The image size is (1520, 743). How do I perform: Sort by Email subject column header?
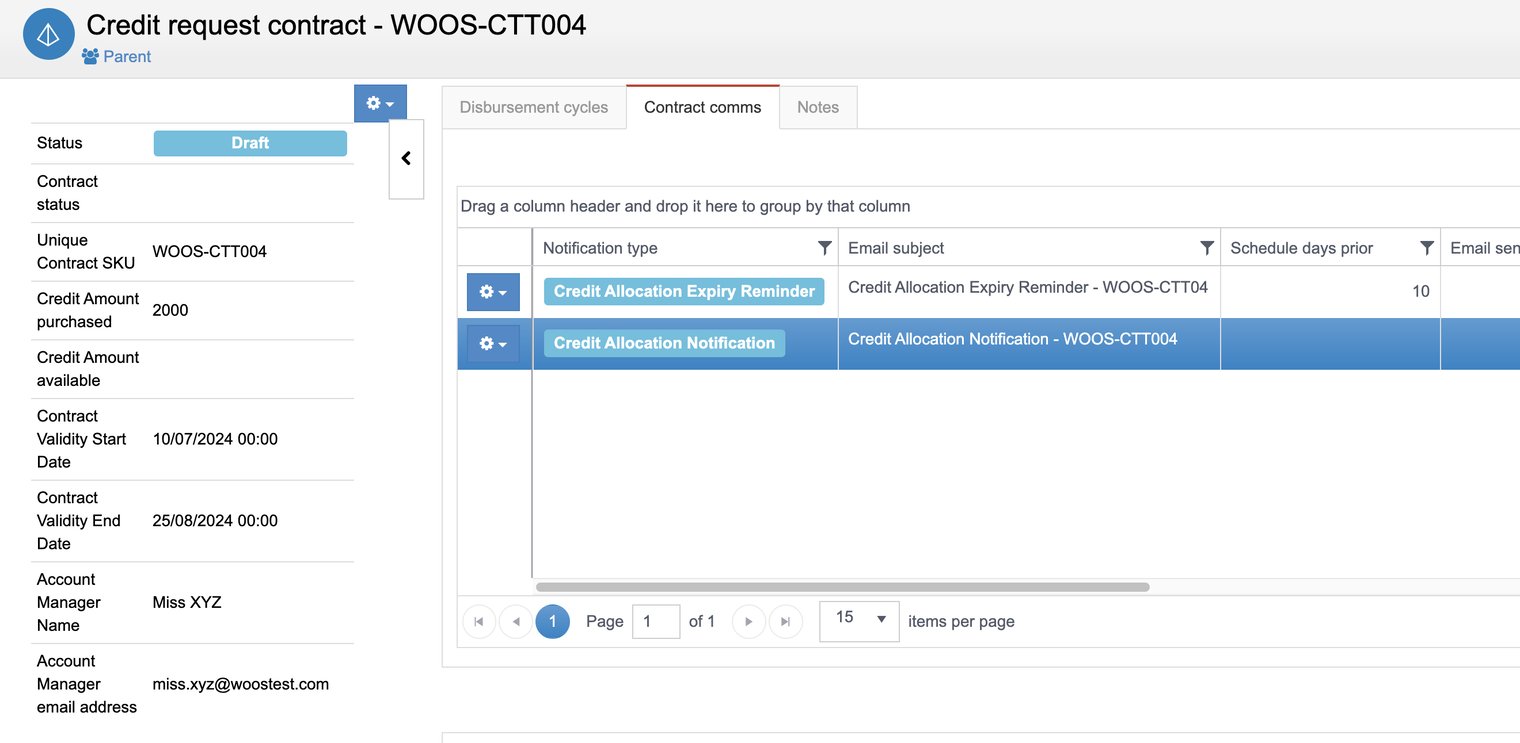896,248
